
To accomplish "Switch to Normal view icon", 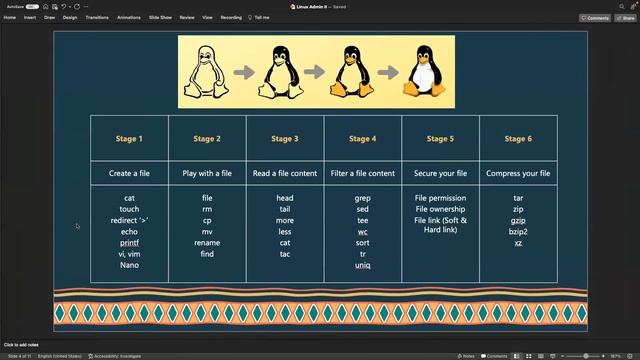I will [517, 356].
